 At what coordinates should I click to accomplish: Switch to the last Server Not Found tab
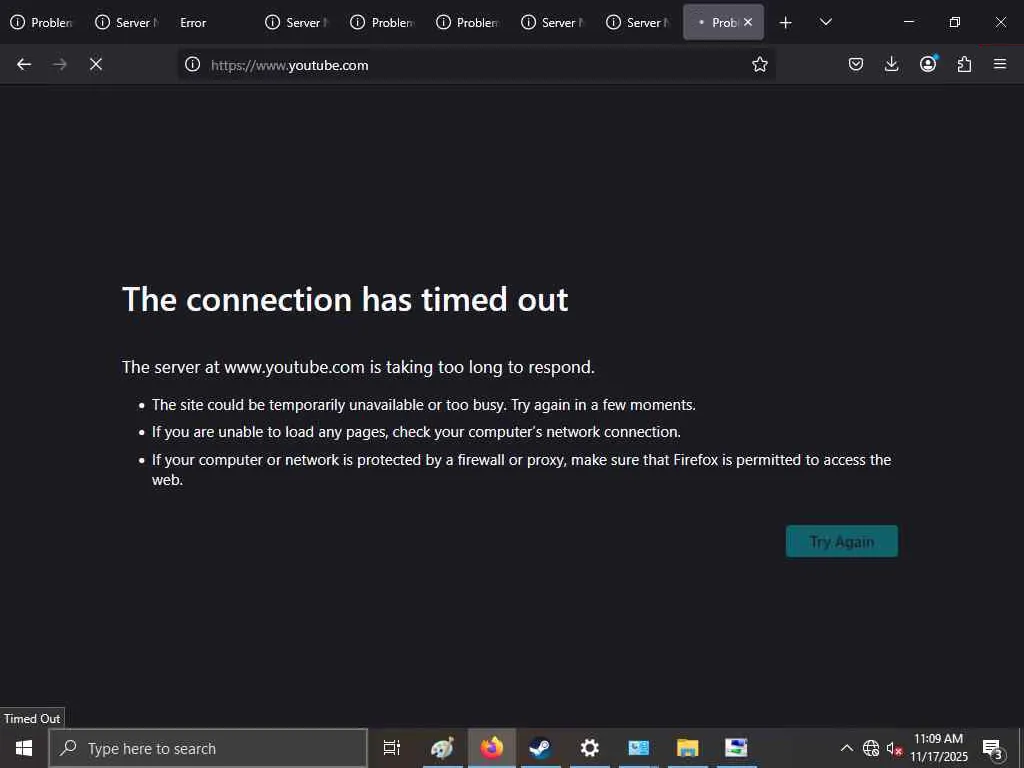click(x=638, y=22)
